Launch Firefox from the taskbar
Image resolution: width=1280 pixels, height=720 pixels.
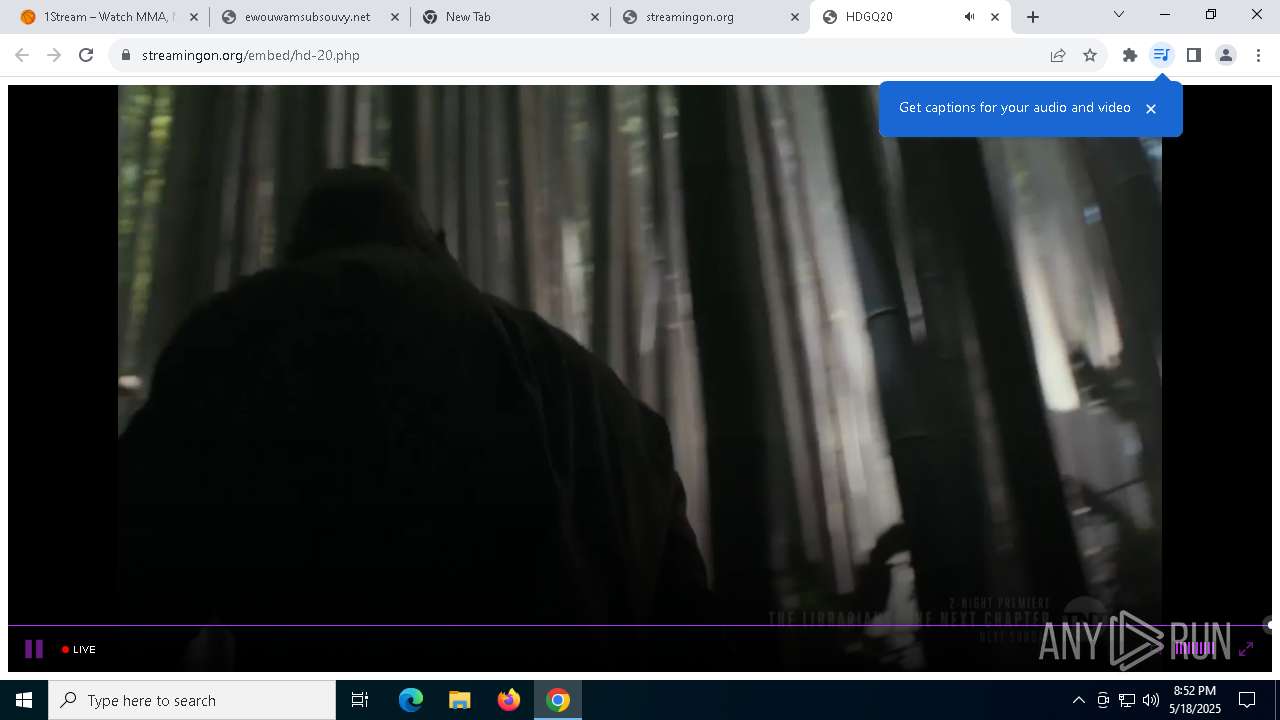tap(509, 700)
